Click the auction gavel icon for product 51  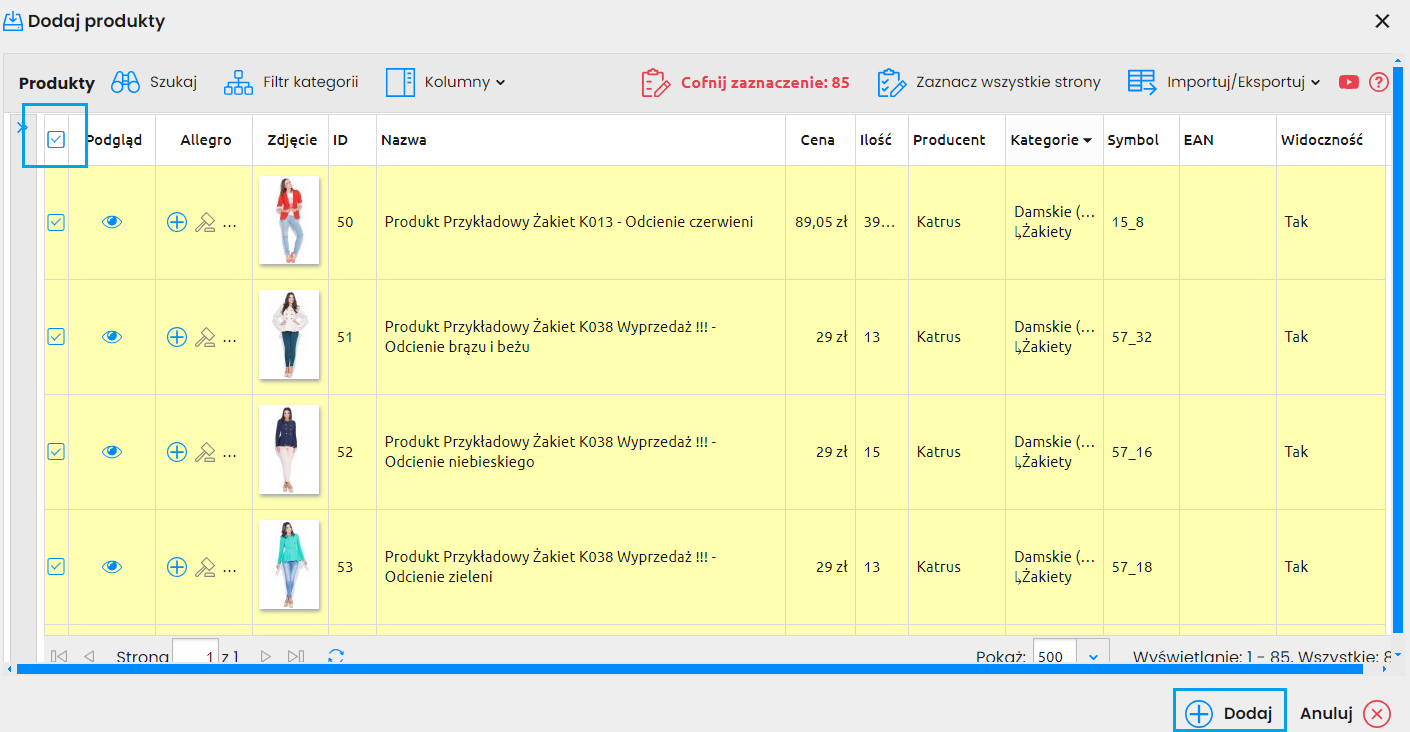(205, 337)
